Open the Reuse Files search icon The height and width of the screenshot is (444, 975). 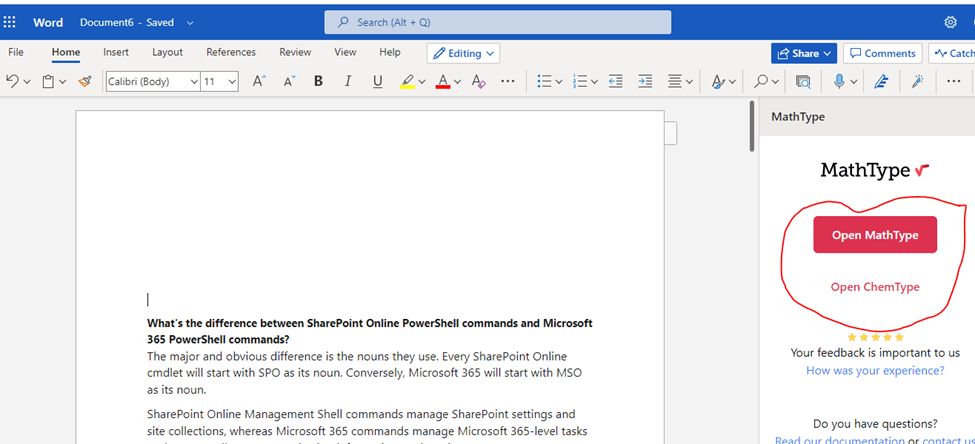[x=803, y=81]
